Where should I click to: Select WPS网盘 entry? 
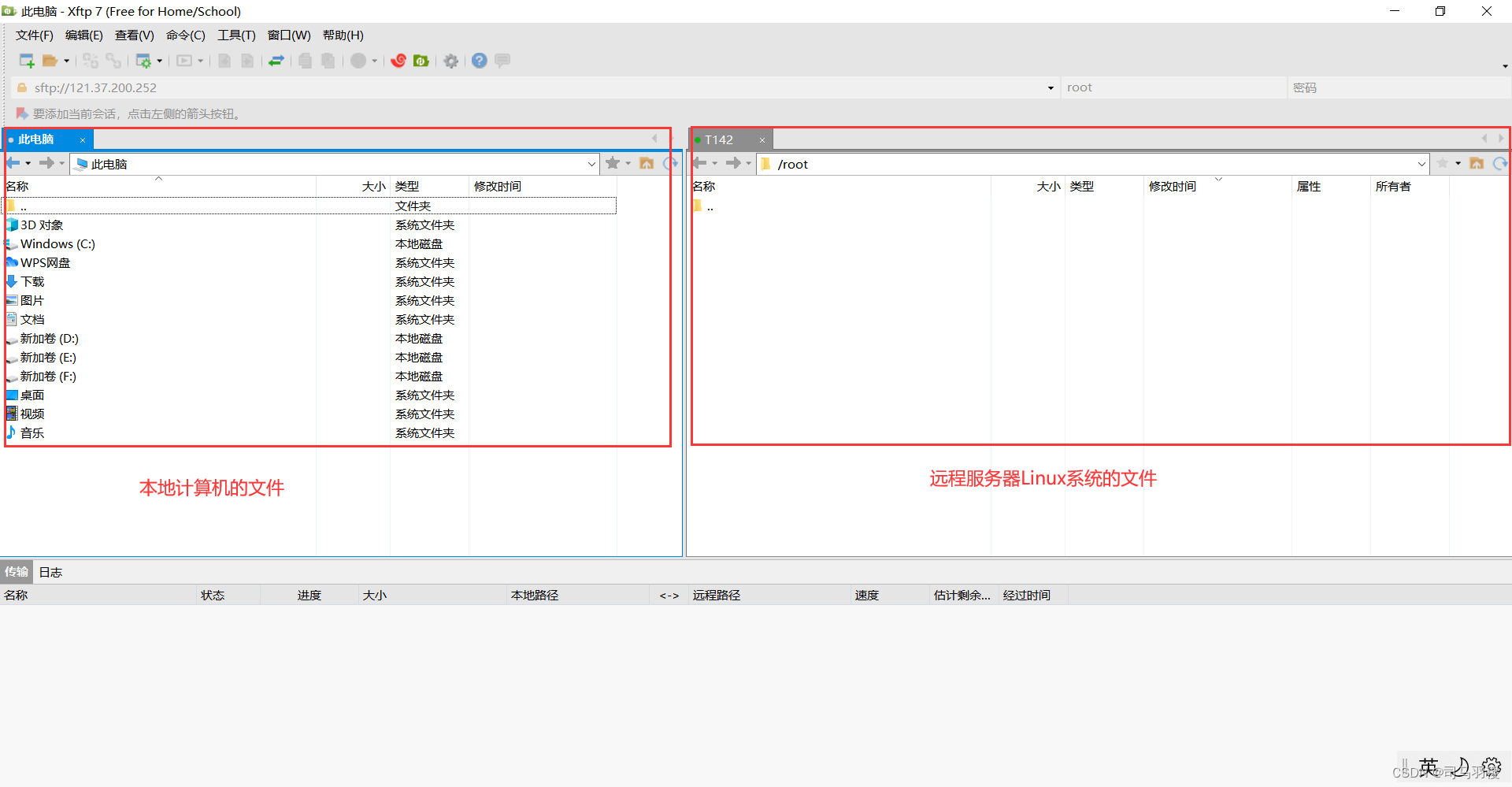(45, 263)
